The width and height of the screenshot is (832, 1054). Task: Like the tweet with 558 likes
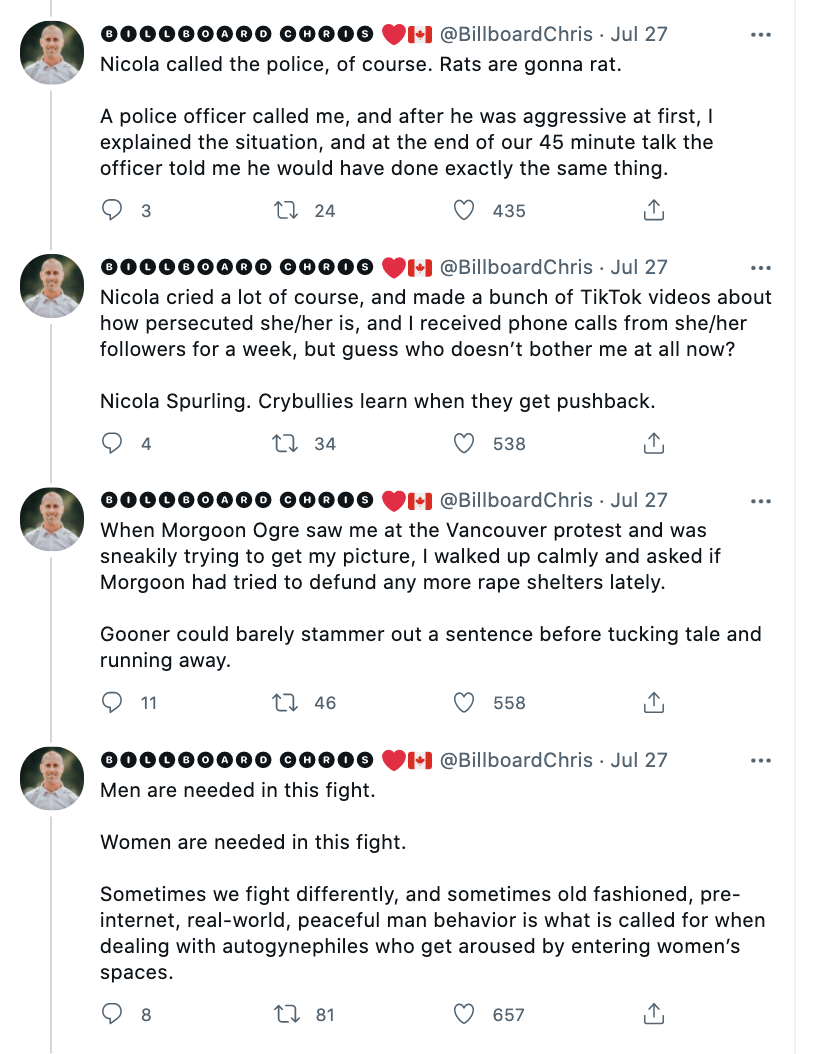(x=464, y=702)
